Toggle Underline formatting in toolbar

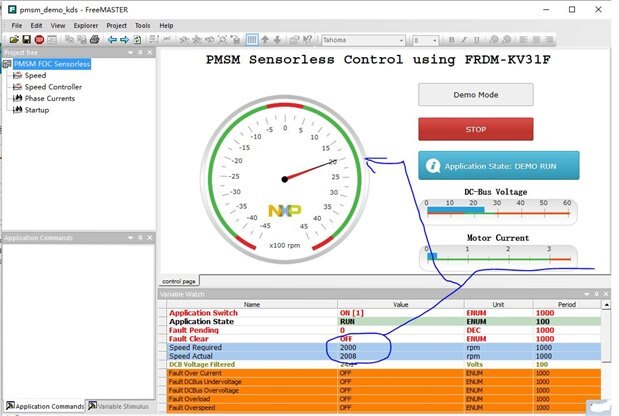tap(476, 39)
